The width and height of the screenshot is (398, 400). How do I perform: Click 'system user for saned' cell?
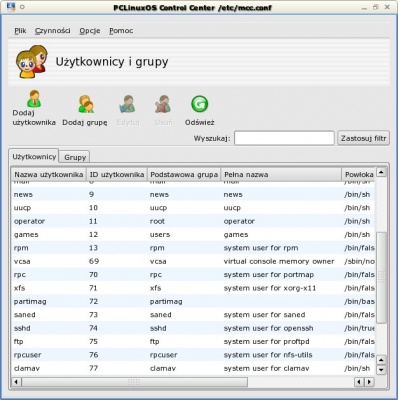[x=264, y=315]
